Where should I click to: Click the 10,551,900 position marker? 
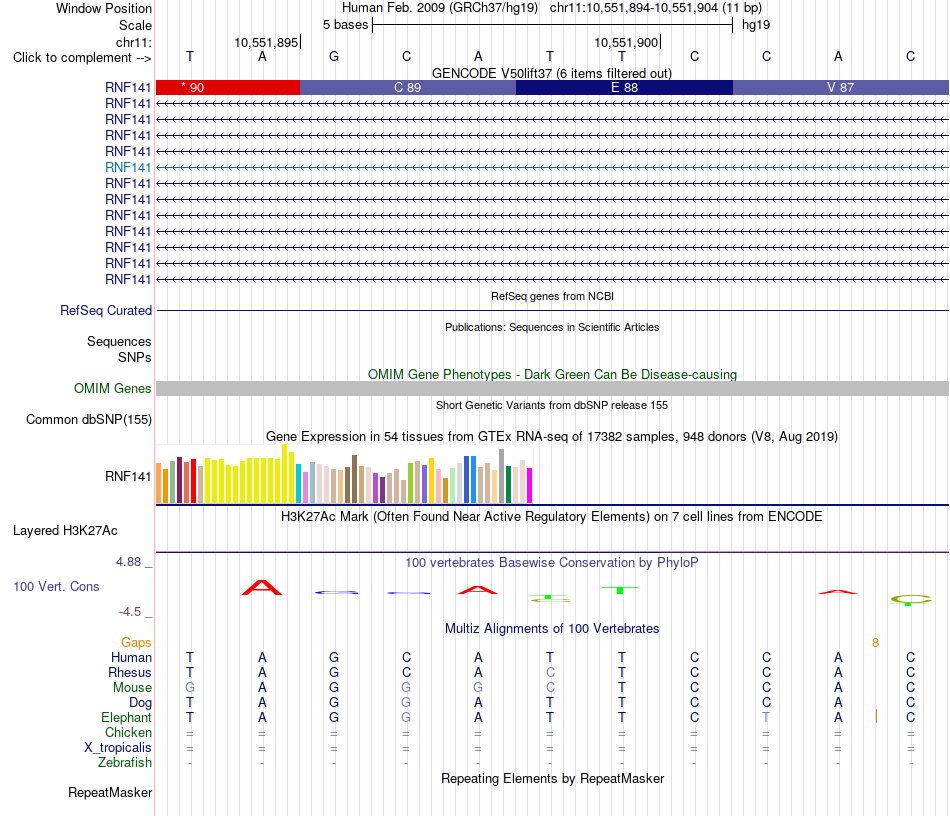coord(626,42)
